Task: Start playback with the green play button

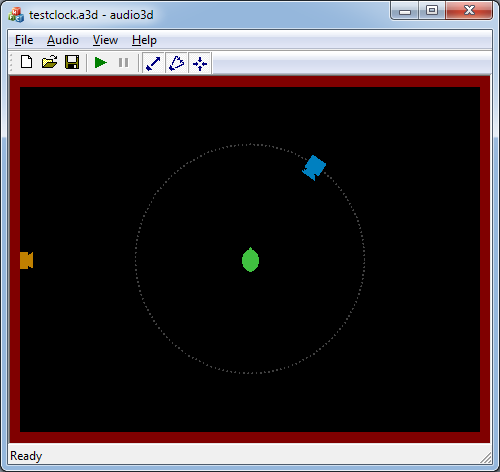Action: pos(101,62)
